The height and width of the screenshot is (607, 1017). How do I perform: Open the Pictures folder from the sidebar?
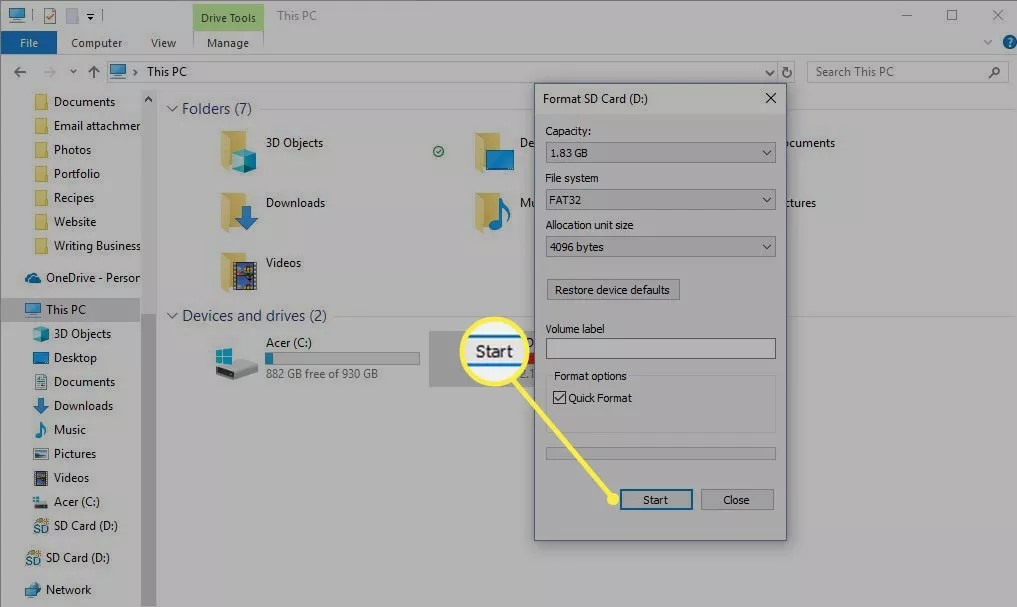(x=73, y=453)
